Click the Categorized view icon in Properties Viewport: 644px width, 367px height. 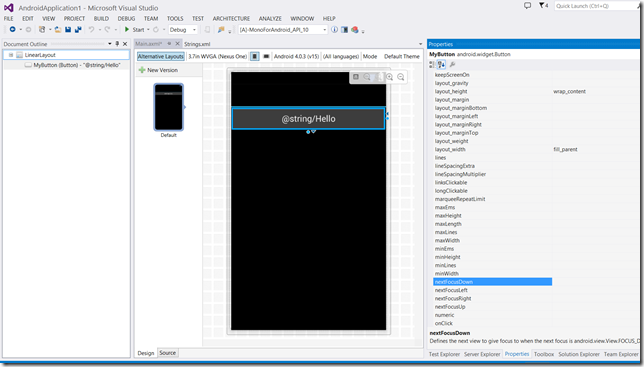pyautogui.click(x=432, y=64)
